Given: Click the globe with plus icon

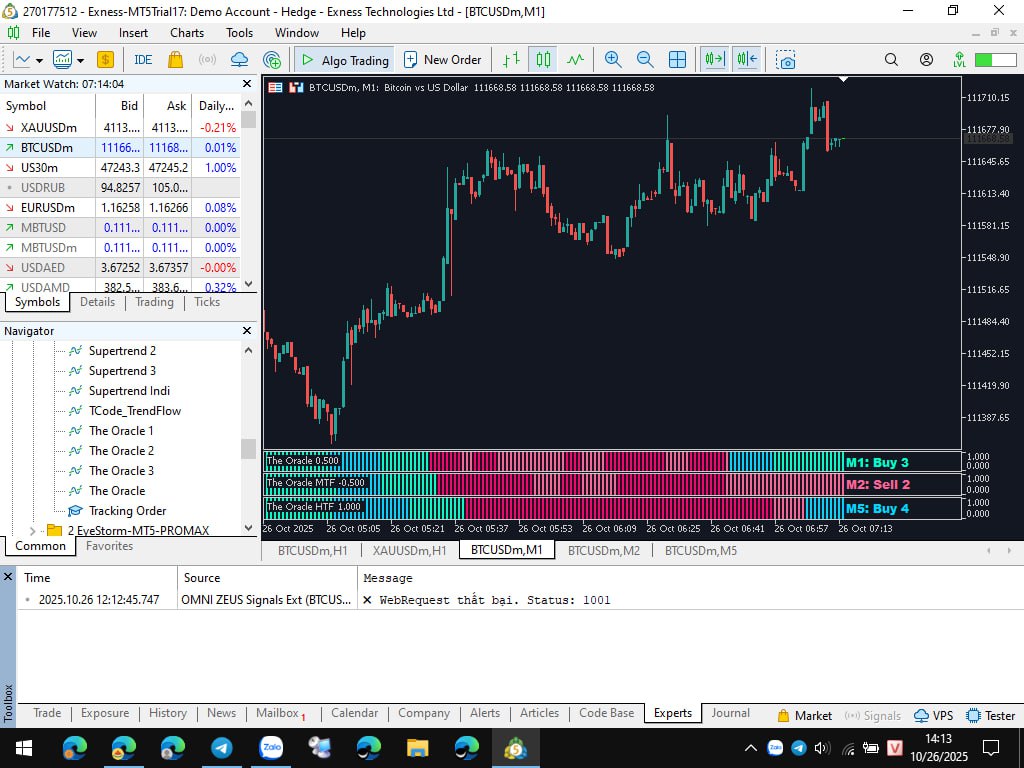Looking at the screenshot, I should tap(272, 59).
